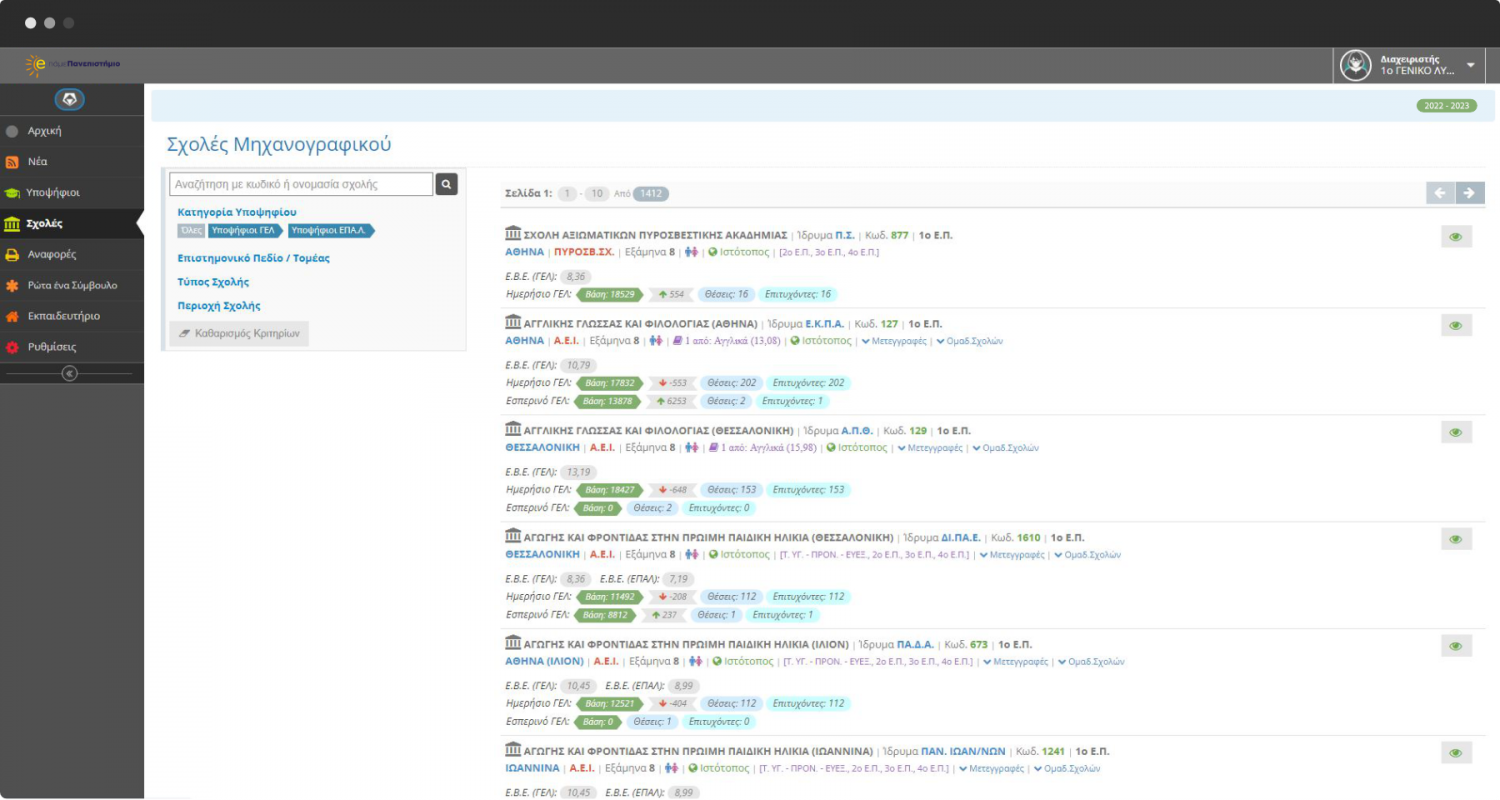Click eye button for ΑΓΩΓΗΣ ΚΑΙ ΦΡΟΝΤΙΔΑΣ (ΘΕΣΣΑΛΟΝΙΚΗ)

(1456, 539)
